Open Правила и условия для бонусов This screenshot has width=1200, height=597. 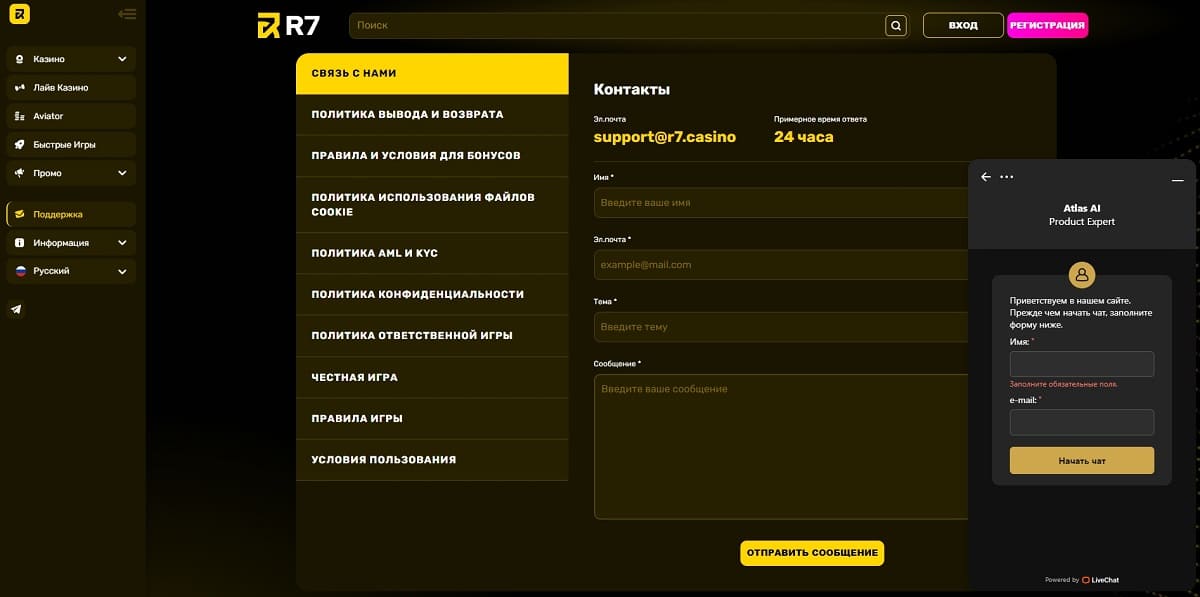[x=432, y=156]
